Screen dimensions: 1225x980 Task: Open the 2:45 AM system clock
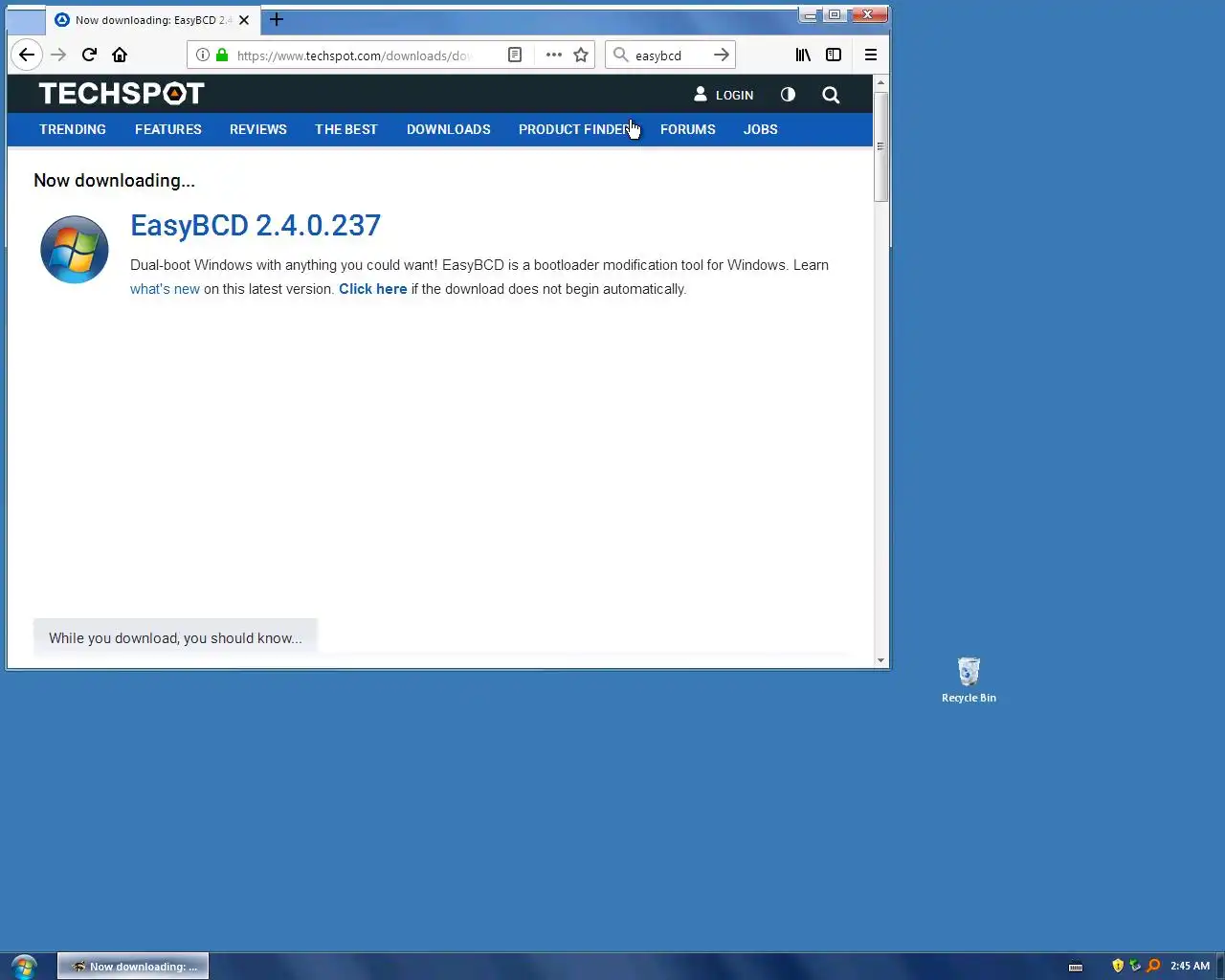click(1190, 966)
